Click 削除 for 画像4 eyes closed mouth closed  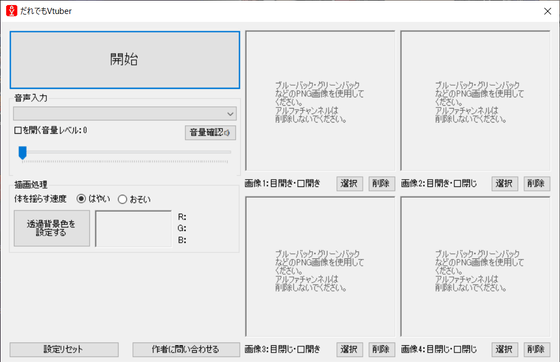[x=536, y=350]
